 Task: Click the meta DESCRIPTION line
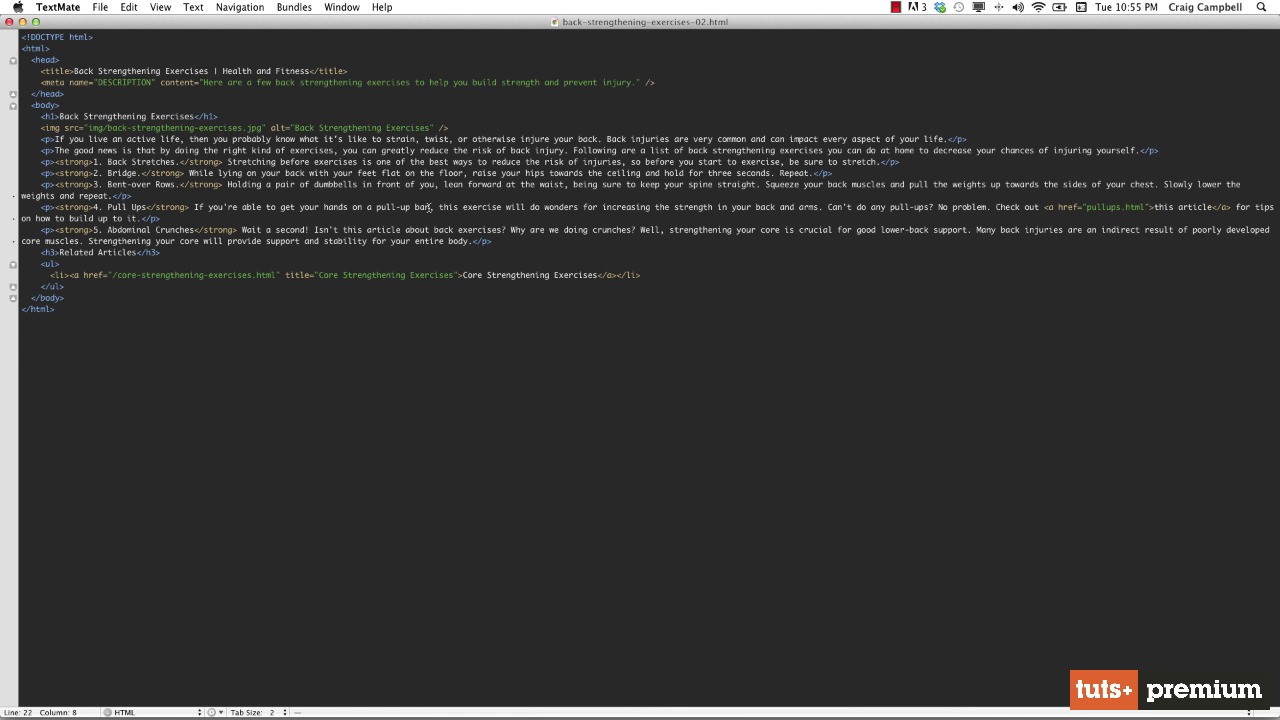[347, 83]
